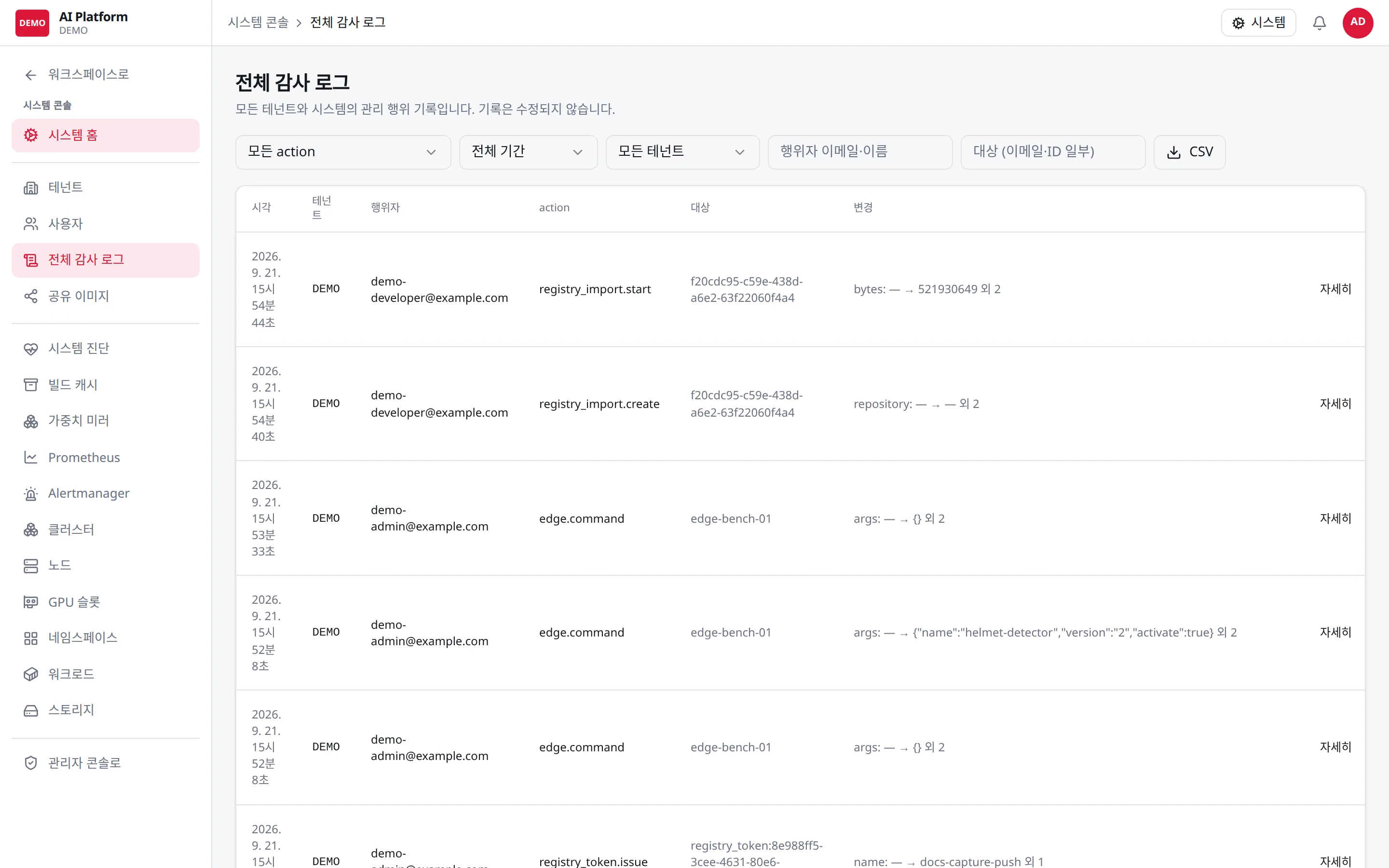Click the 빌드 캐시 archive icon
This screenshot has width=1389, height=868.
pos(30,385)
